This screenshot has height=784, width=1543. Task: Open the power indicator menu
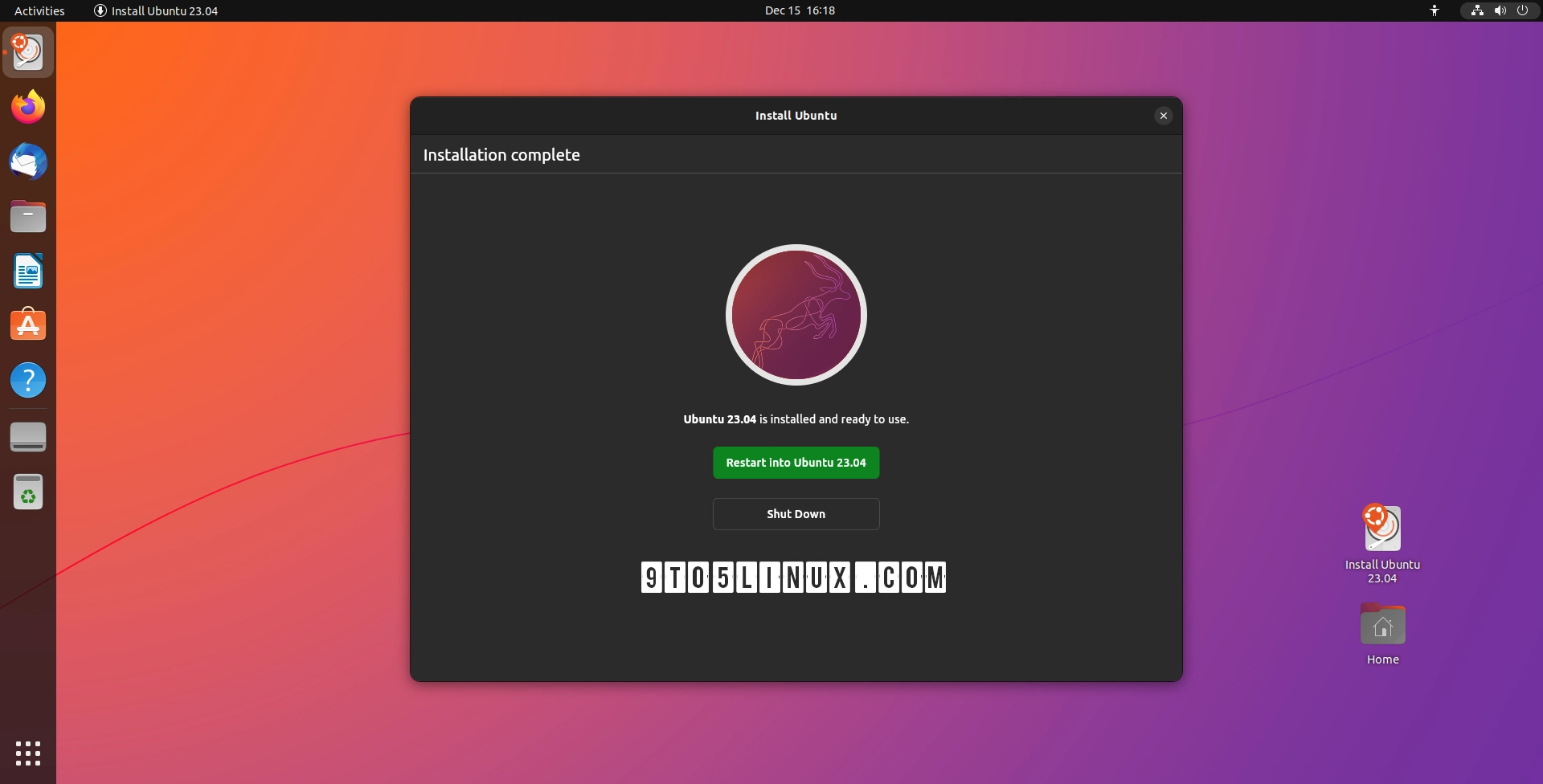pos(1523,10)
